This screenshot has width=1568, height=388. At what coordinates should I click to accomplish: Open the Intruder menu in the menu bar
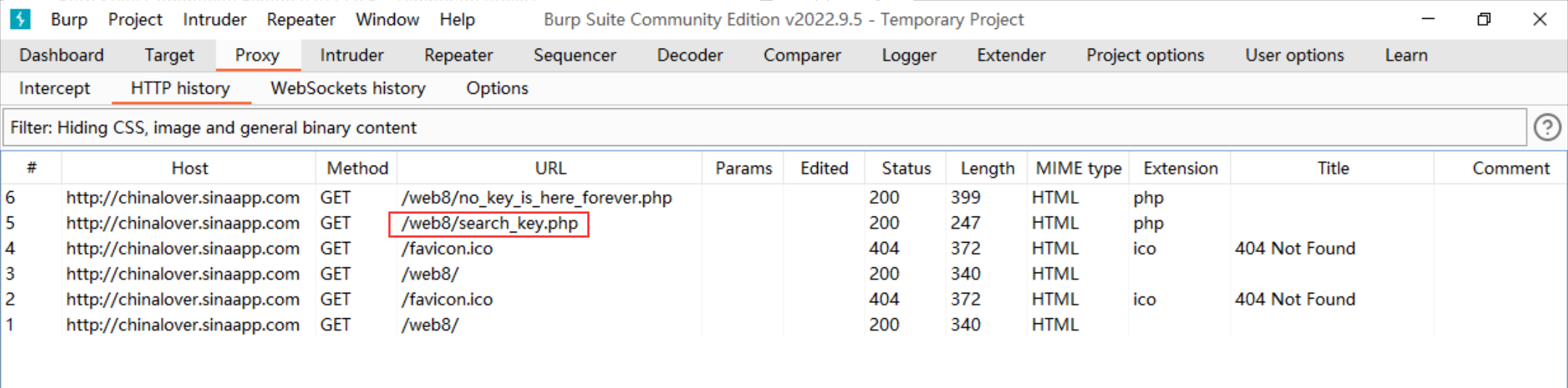click(214, 20)
